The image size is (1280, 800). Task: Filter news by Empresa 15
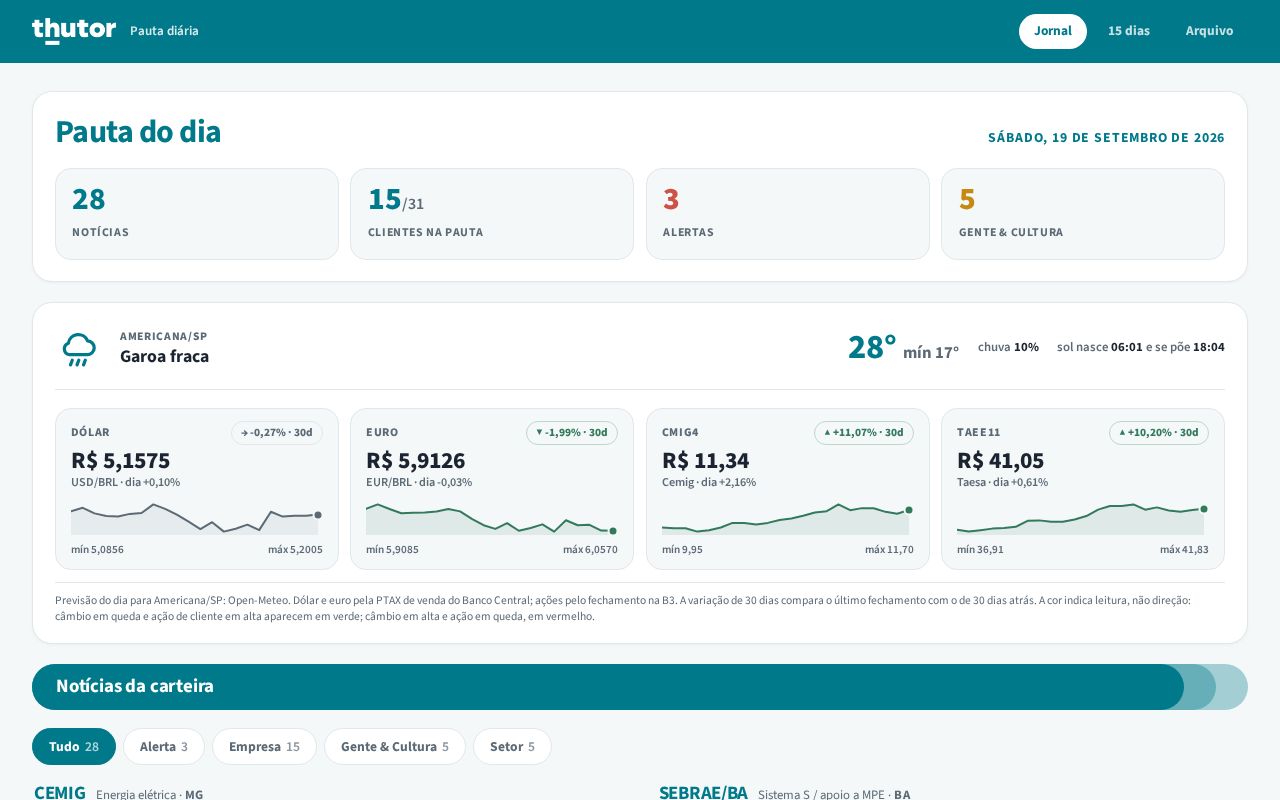click(x=264, y=747)
